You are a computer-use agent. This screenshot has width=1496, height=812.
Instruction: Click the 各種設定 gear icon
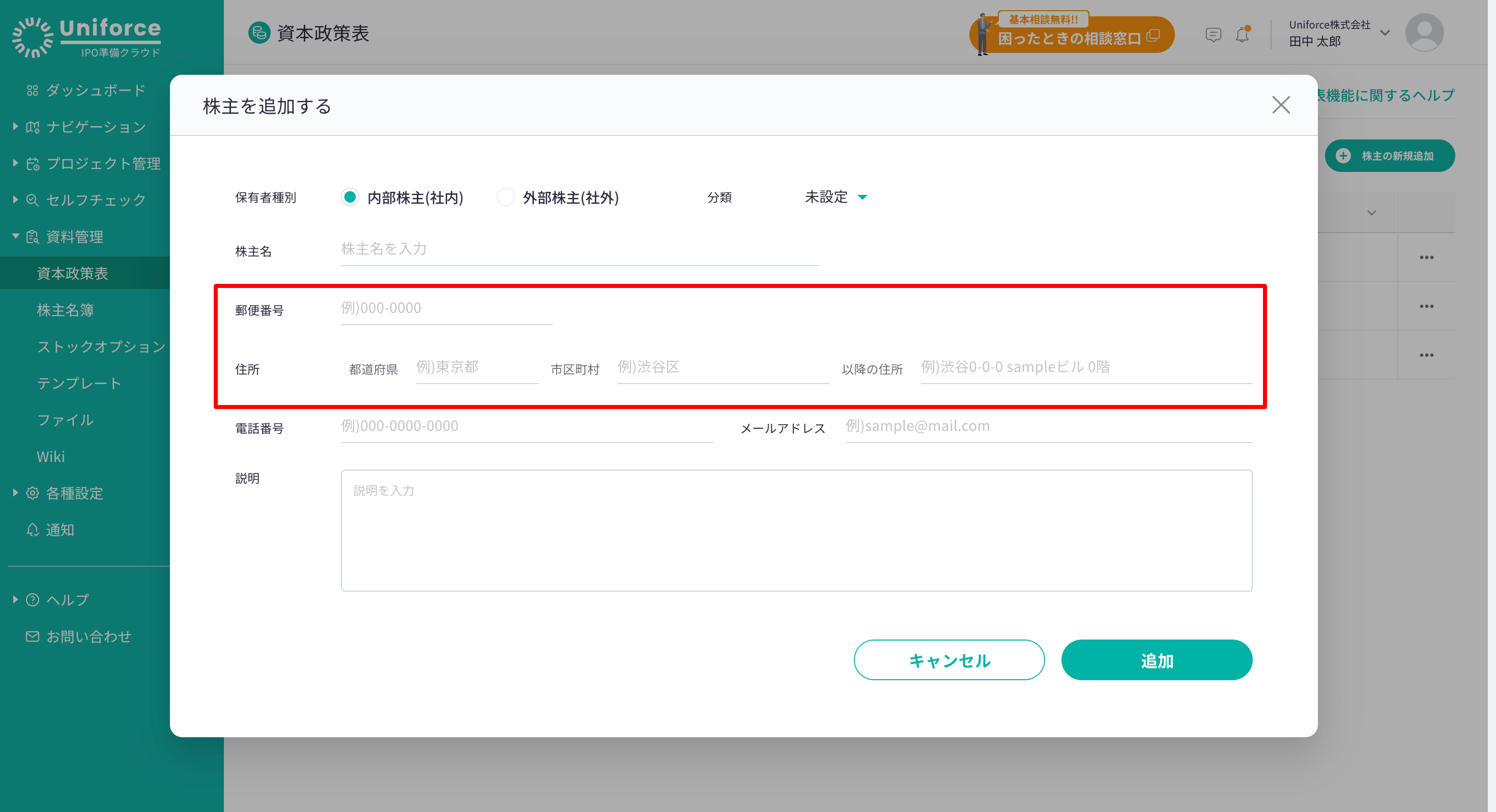(33, 493)
